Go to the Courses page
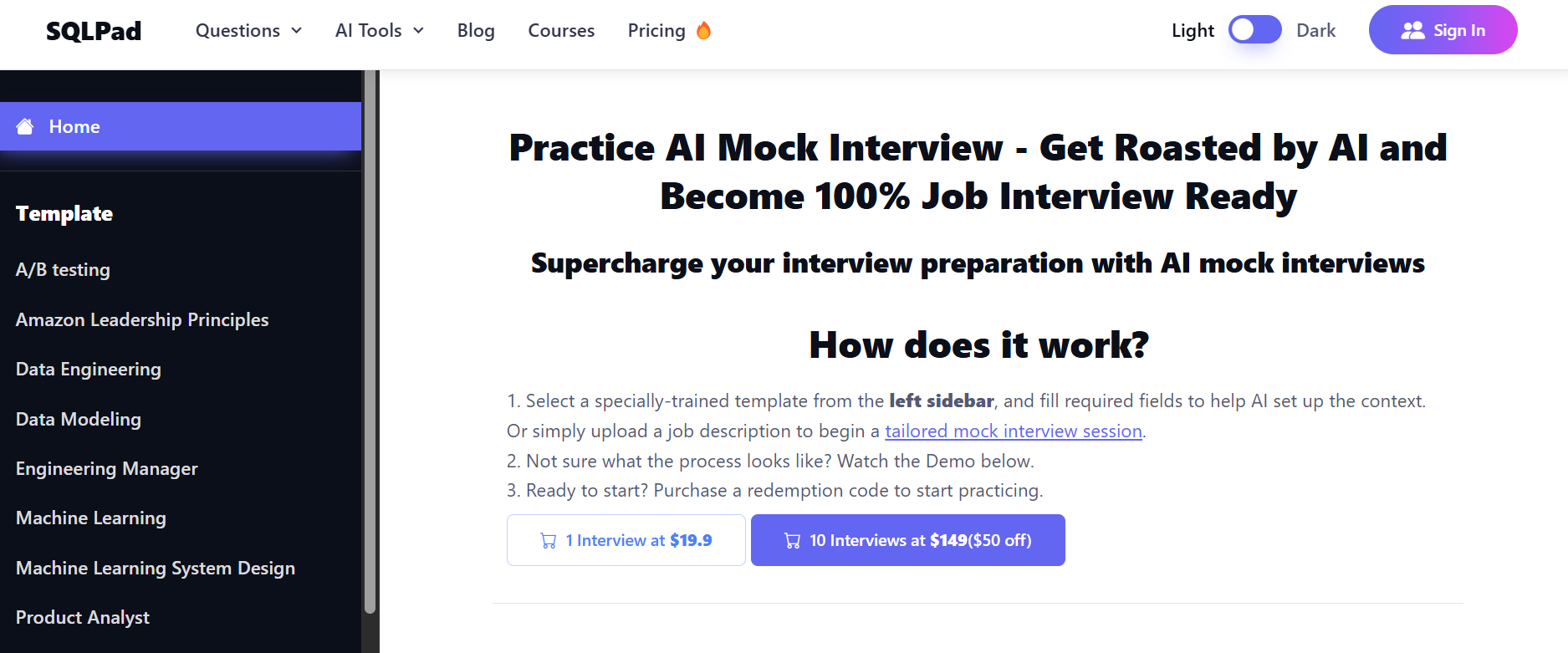Image resolution: width=1568 pixels, height=653 pixels. pyautogui.click(x=561, y=31)
